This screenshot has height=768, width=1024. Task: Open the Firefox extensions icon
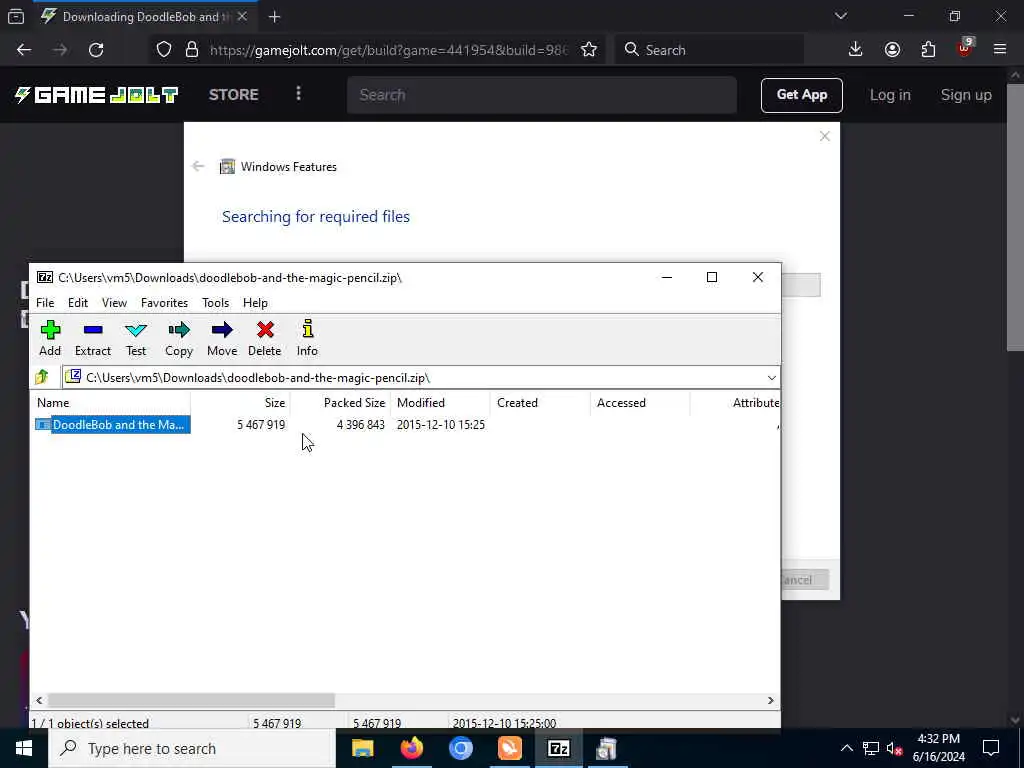point(928,50)
